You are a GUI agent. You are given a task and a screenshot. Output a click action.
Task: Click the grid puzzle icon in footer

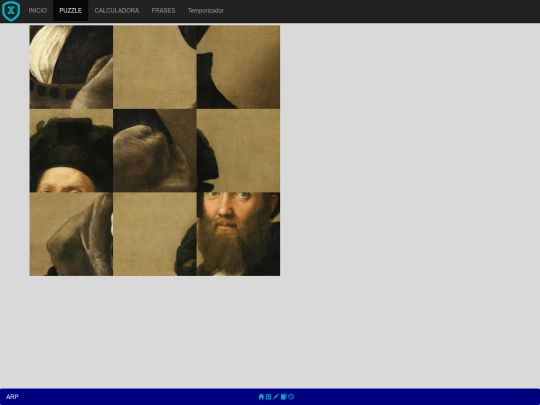click(268, 396)
